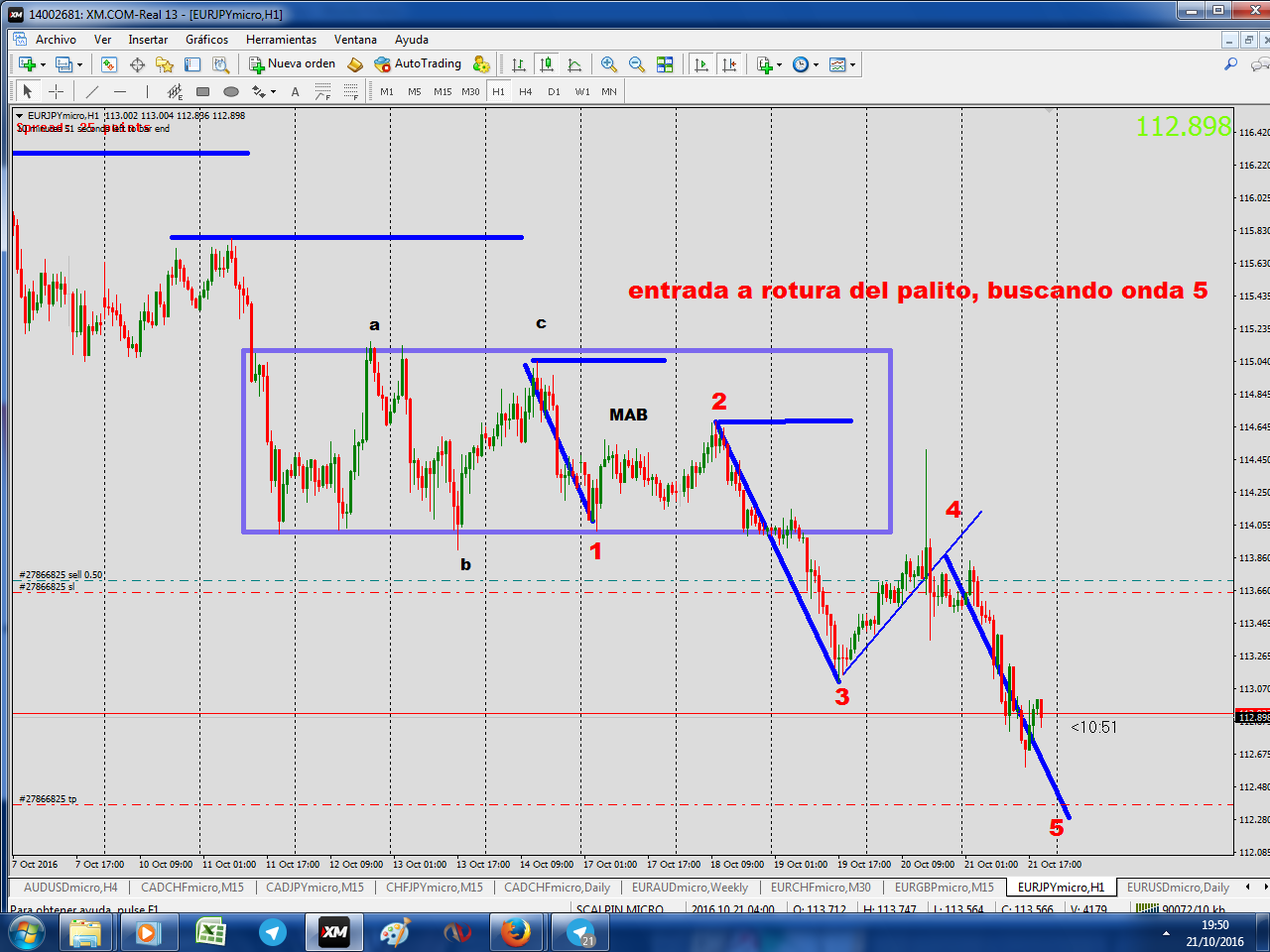Set timeframe to H4
Image resolution: width=1270 pixels, height=952 pixels.
[525, 91]
